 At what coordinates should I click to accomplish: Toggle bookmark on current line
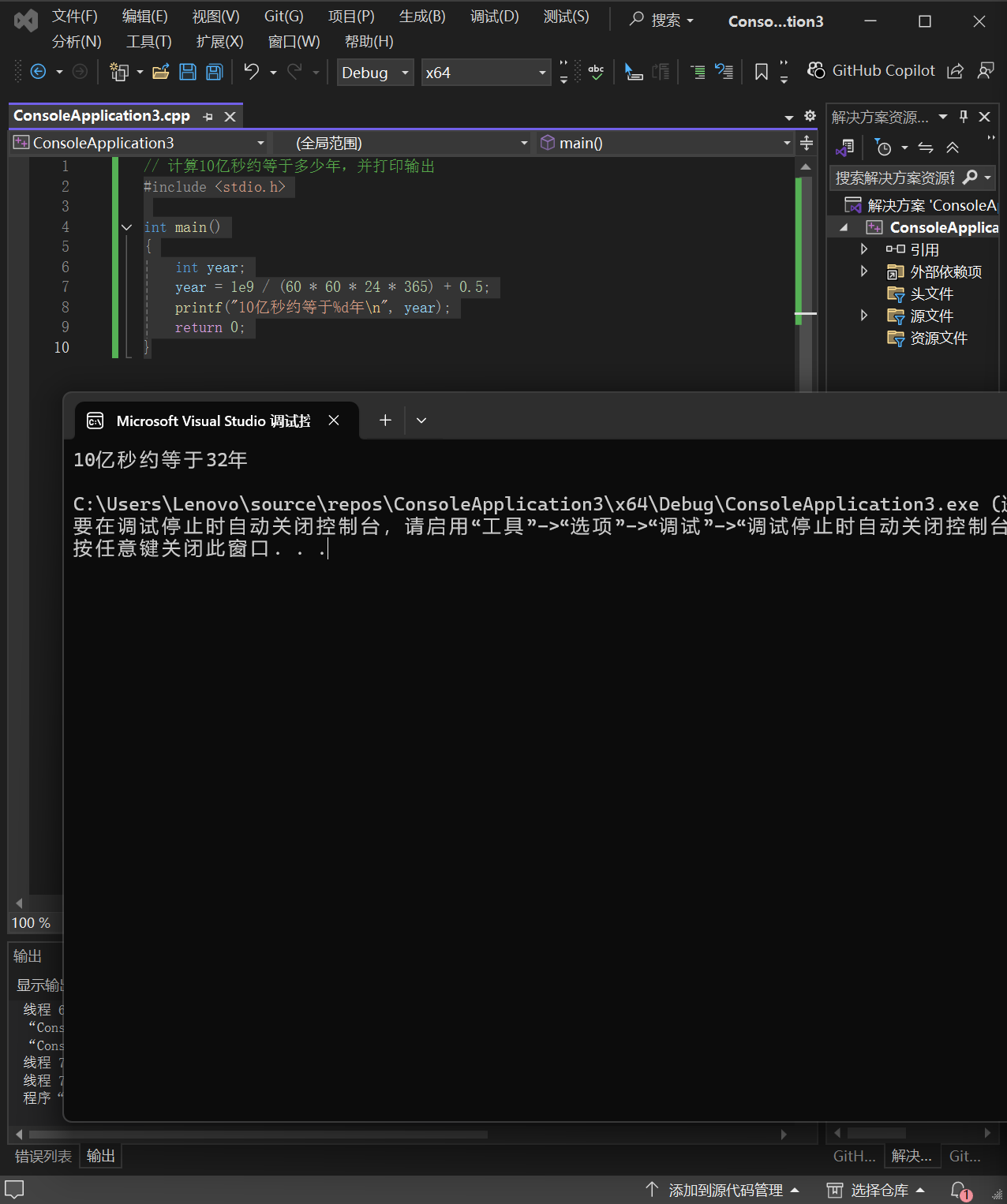pos(761,72)
